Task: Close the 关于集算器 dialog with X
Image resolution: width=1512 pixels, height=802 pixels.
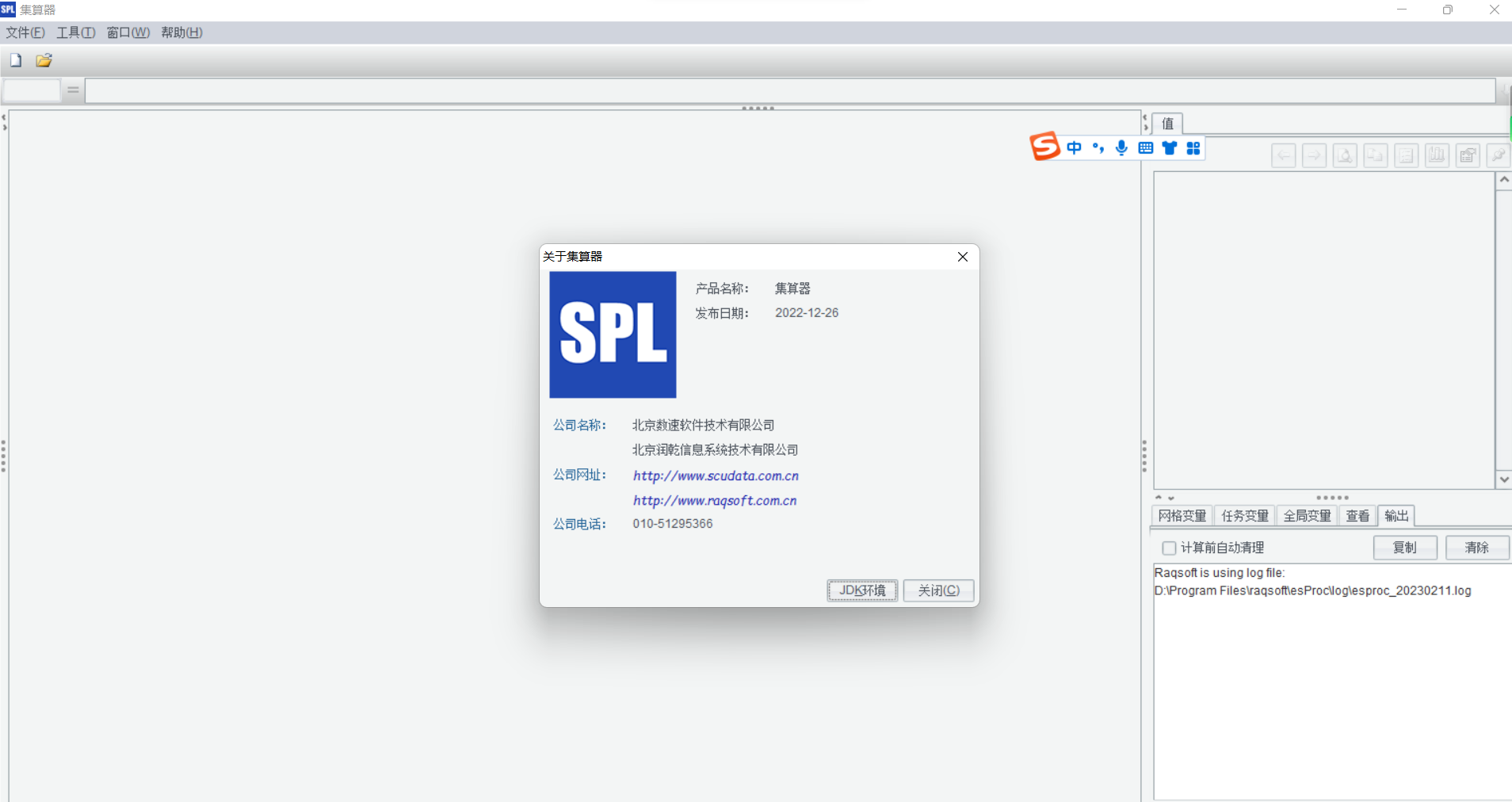Action: point(963,257)
